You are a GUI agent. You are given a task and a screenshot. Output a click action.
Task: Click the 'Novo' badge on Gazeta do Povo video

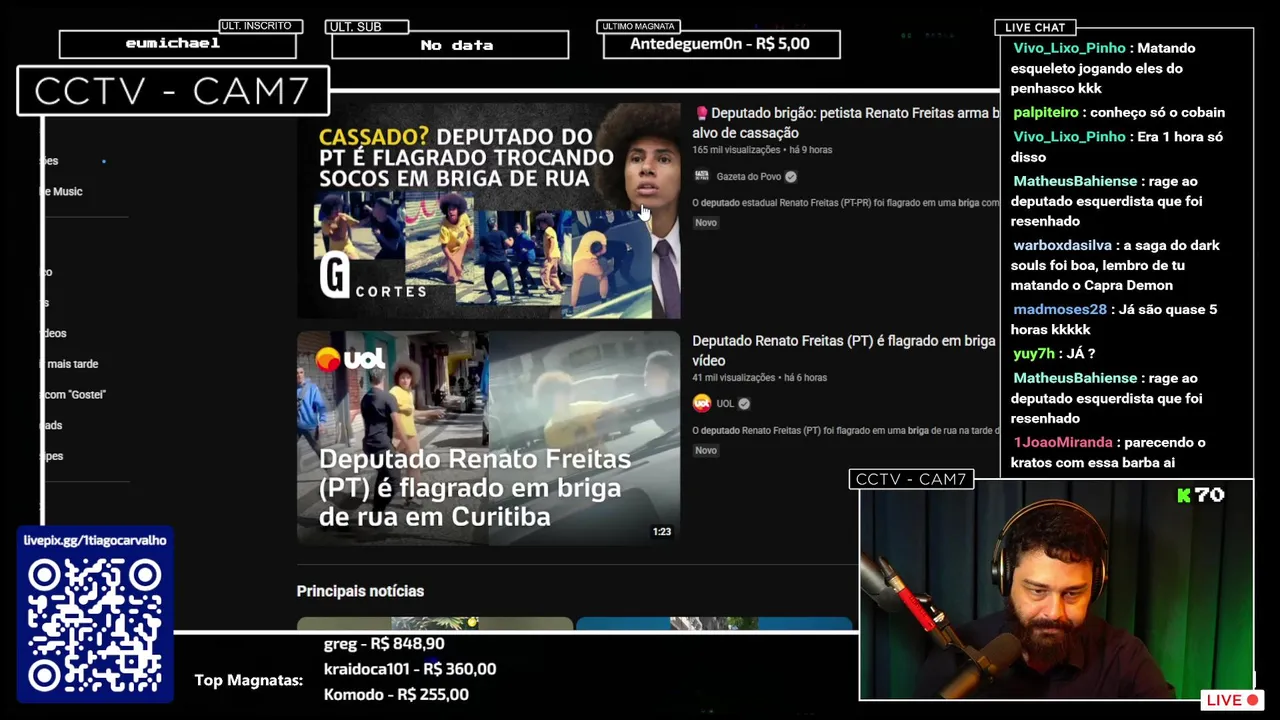[x=706, y=222]
